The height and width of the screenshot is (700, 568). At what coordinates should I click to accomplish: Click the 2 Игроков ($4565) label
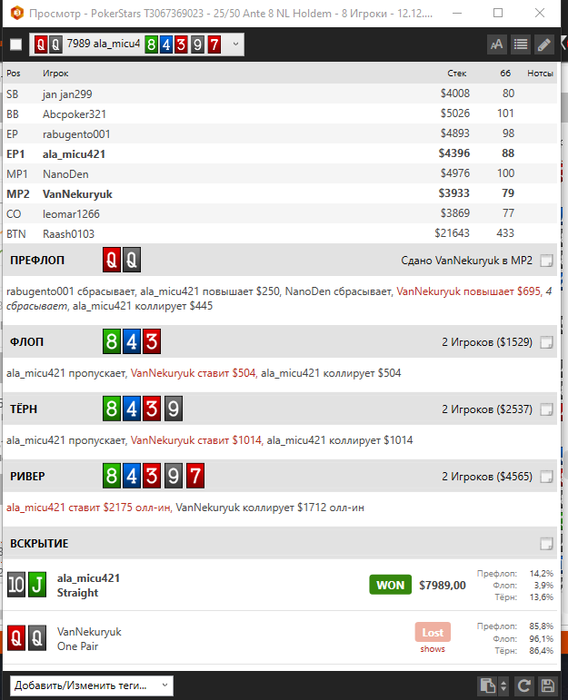tap(487, 477)
